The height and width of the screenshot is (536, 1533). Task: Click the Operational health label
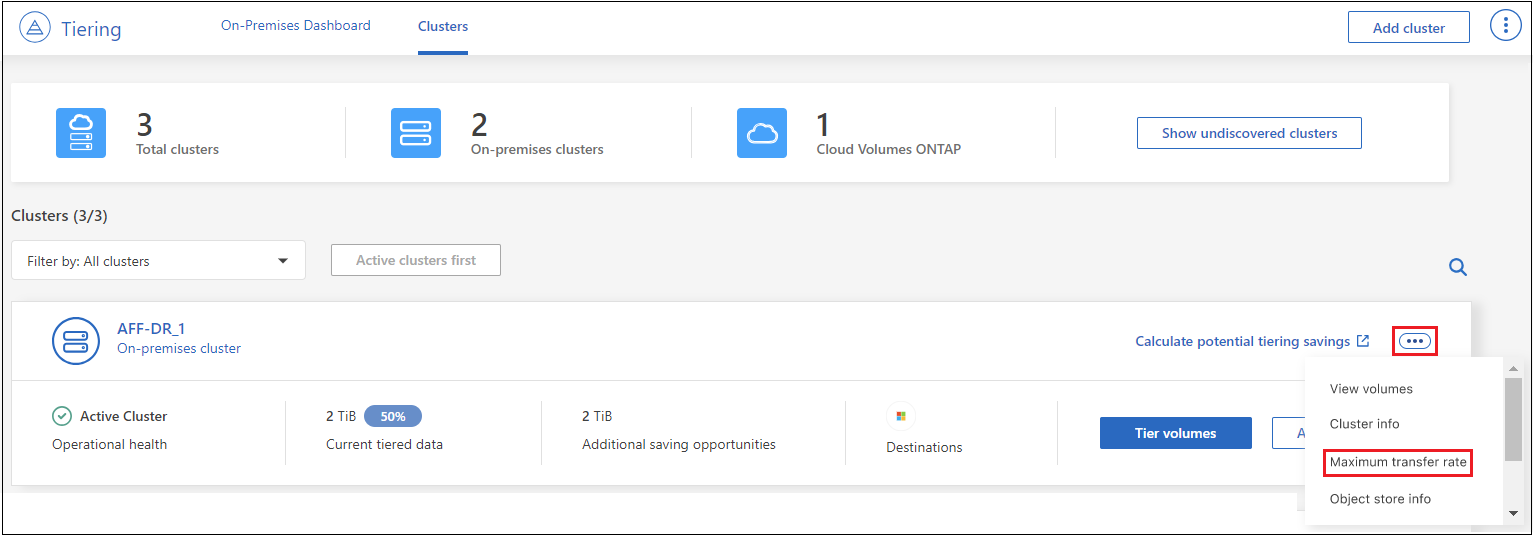click(x=109, y=444)
